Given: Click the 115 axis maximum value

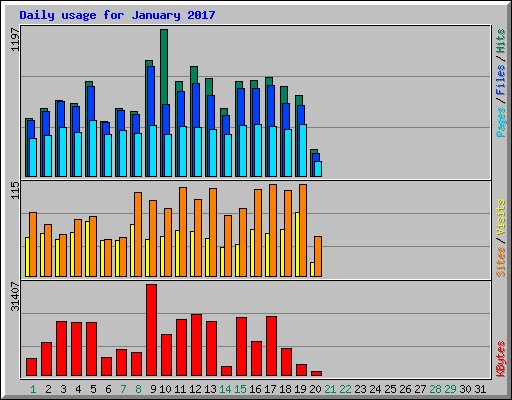Looking at the screenshot, I should pos(15,190).
